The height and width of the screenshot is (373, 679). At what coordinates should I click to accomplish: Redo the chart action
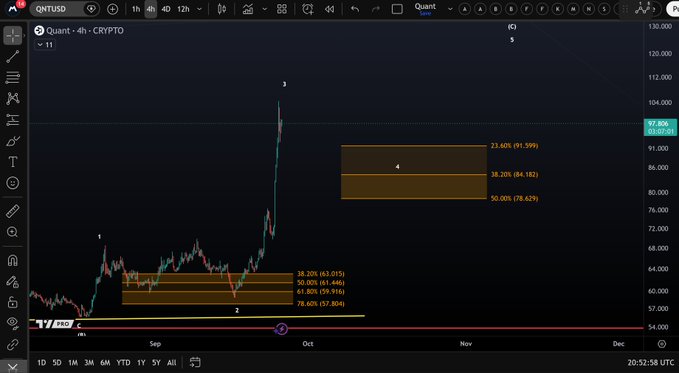pos(375,9)
